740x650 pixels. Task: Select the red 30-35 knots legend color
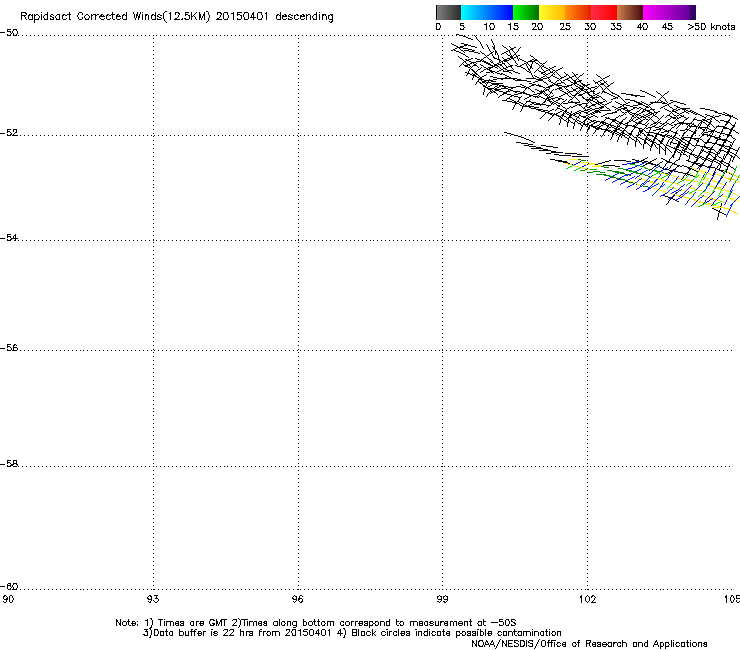(604, 12)
